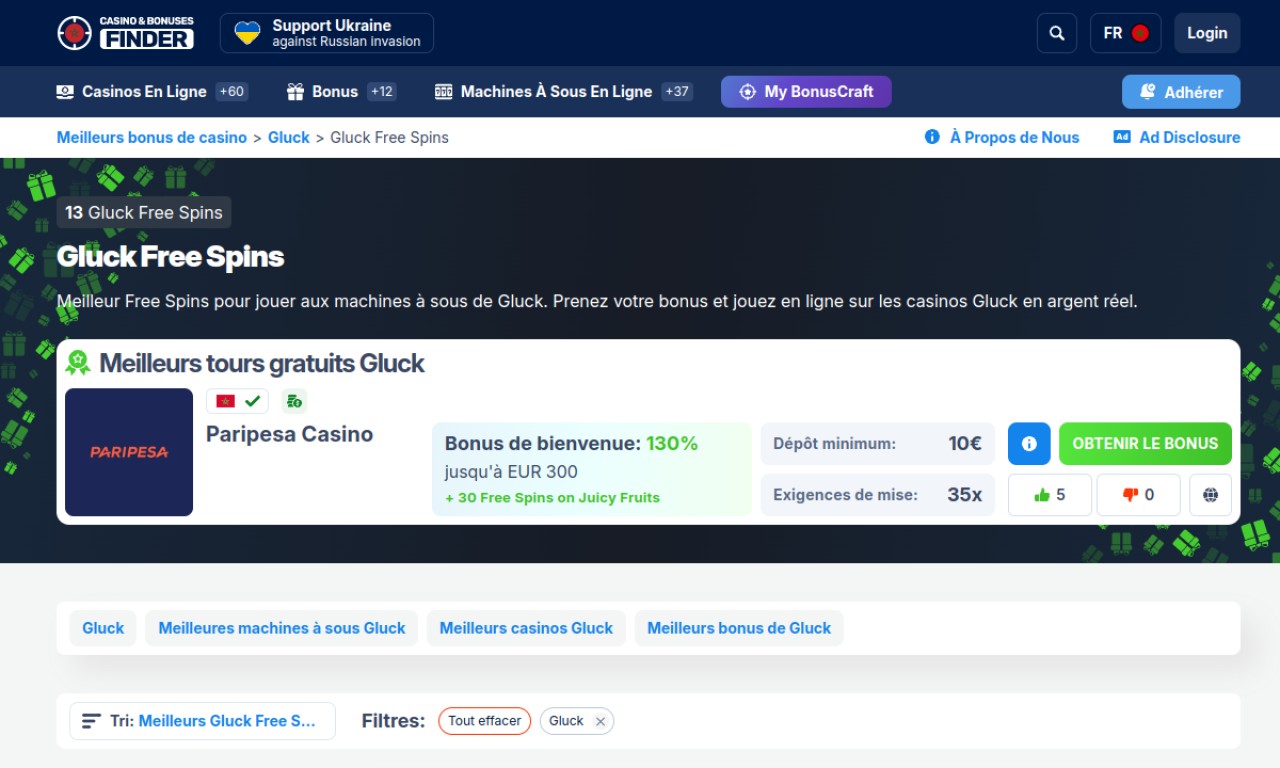Screen dimensions: 1280x768
Task: Open Meilleurs bonus de Gluck link
Action: click(739, 628)
